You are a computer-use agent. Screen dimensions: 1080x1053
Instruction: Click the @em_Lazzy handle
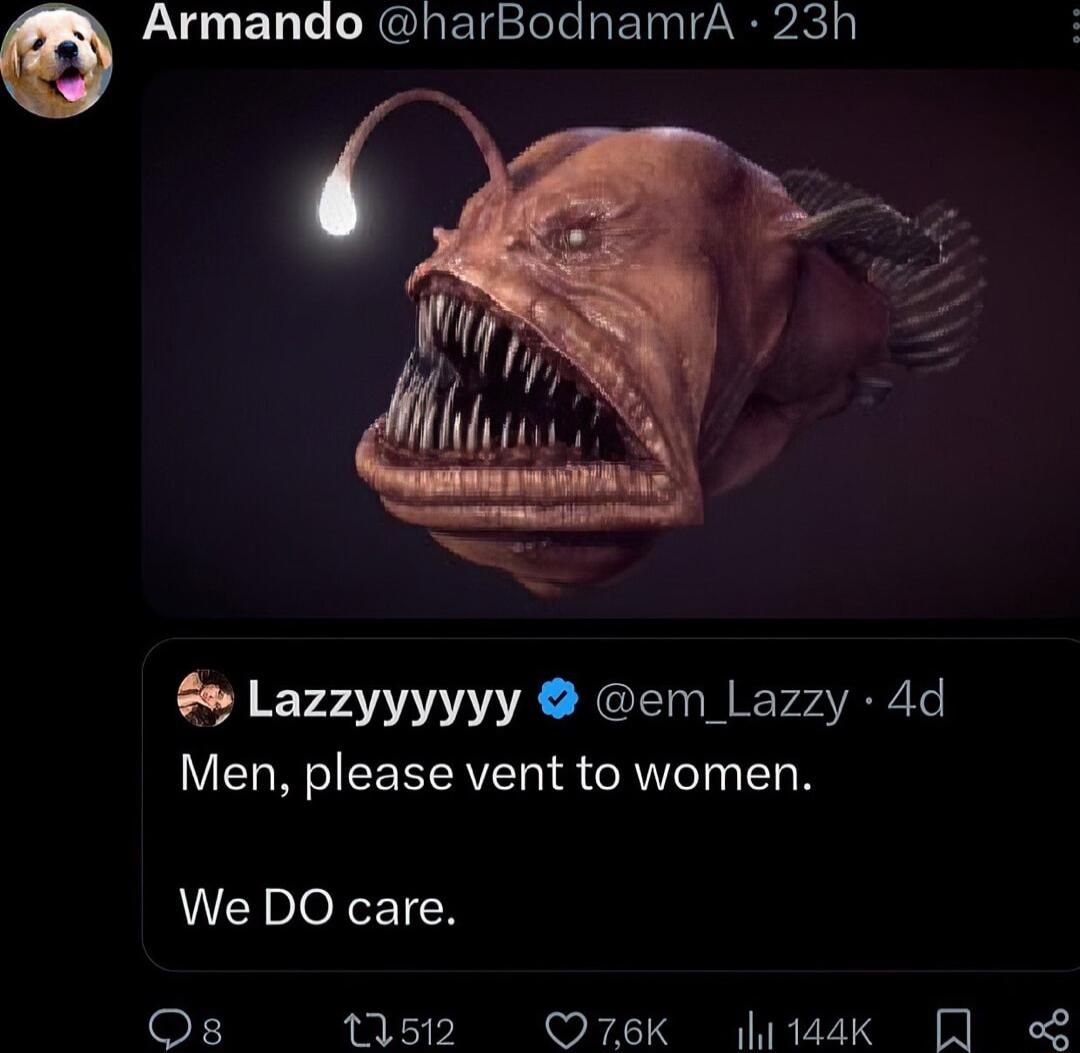tap(721, 700)
